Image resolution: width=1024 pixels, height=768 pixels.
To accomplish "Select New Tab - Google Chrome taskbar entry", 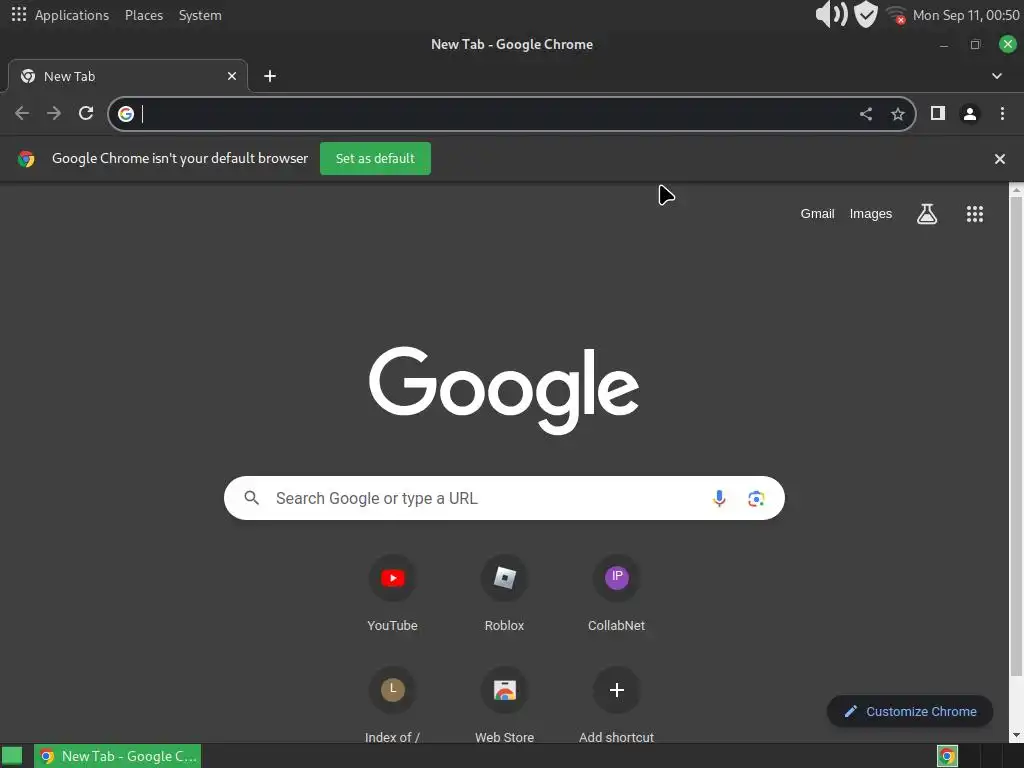I will 118,756.
